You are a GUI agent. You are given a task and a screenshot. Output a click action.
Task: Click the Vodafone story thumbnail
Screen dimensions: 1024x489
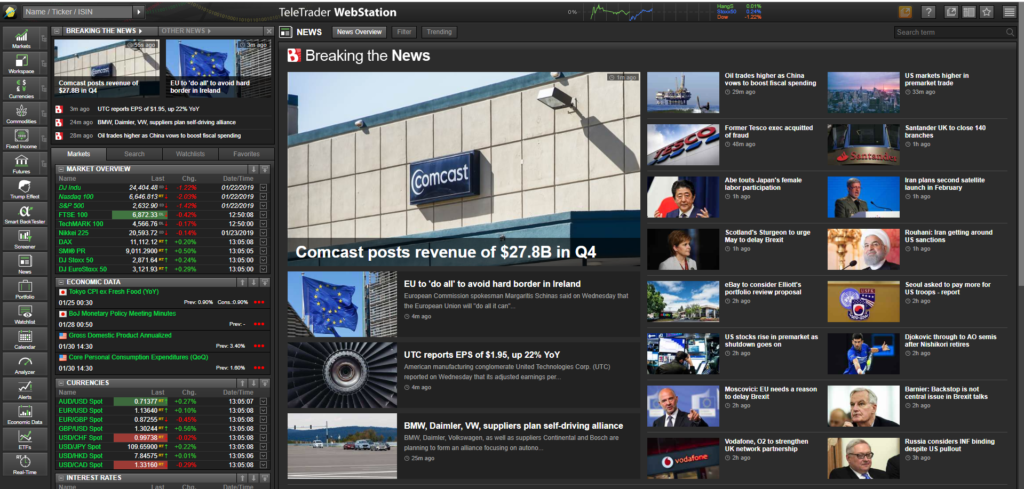[683, 458]
